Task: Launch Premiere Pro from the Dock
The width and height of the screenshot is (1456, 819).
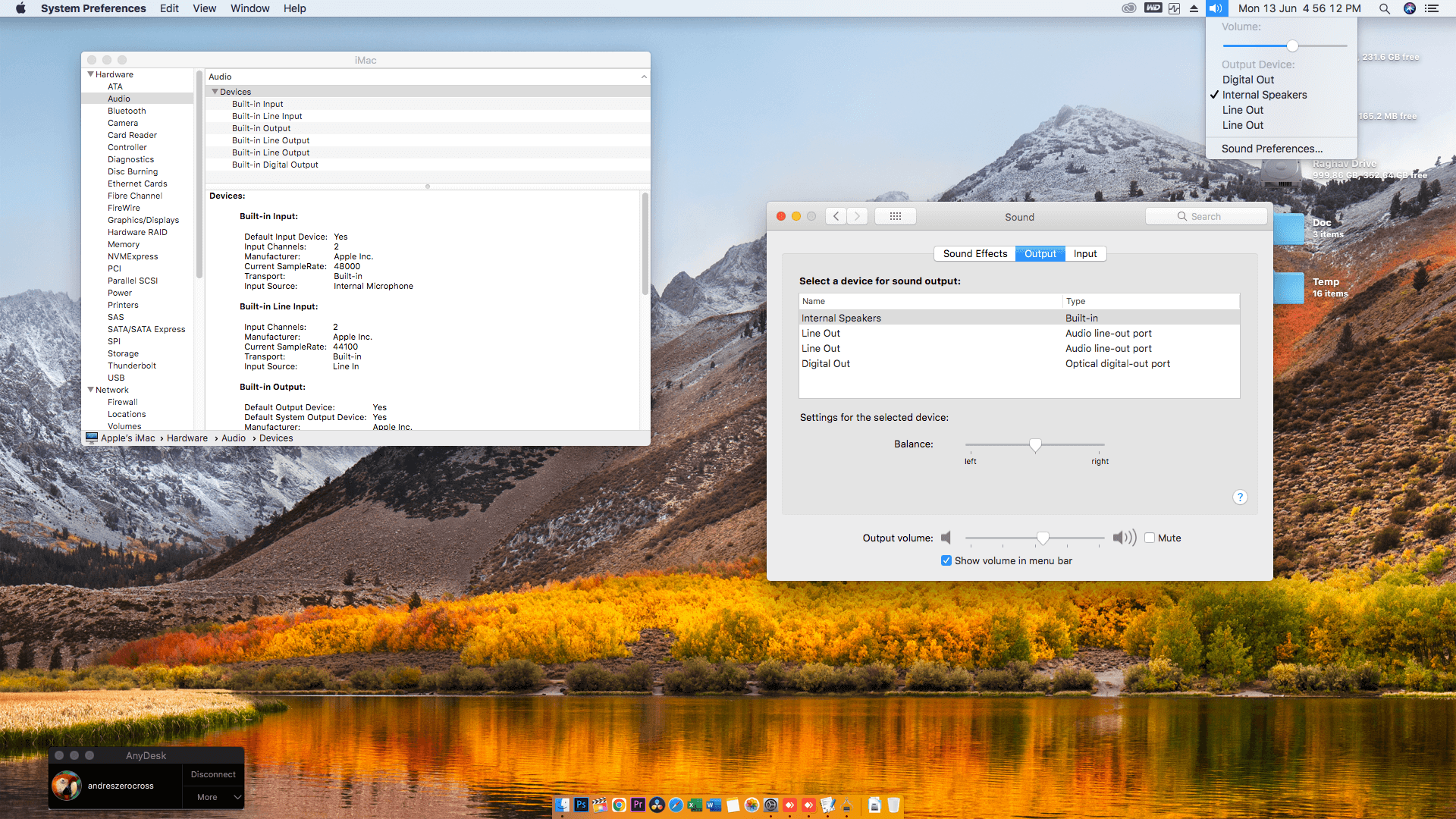Action: click(638, 805)
